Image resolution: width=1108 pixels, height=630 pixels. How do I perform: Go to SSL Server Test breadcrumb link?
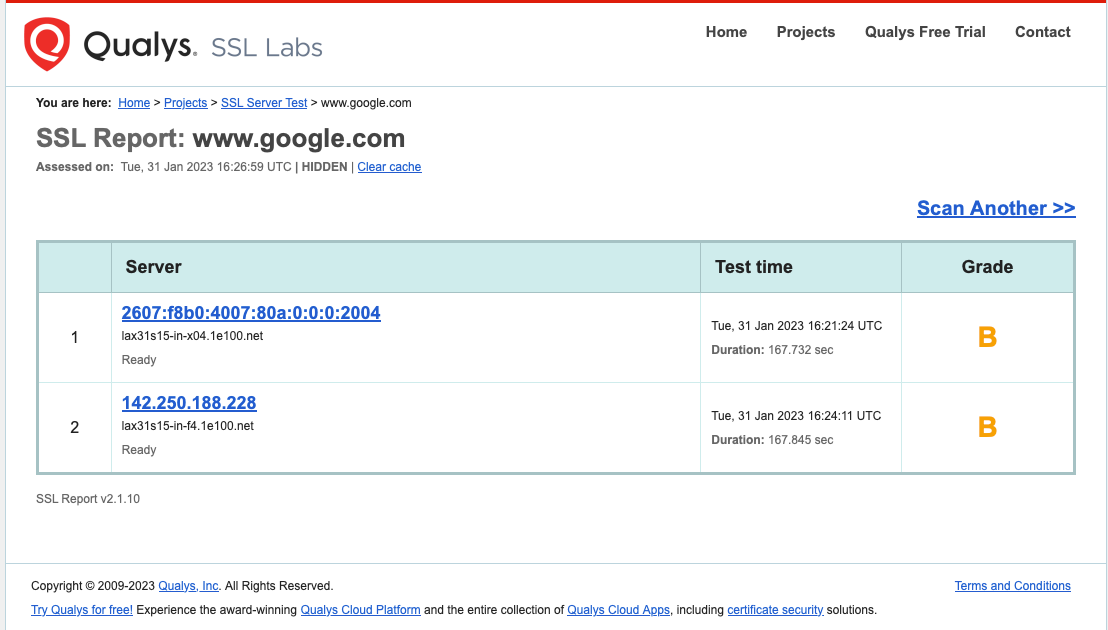click(x=264, y=103)
